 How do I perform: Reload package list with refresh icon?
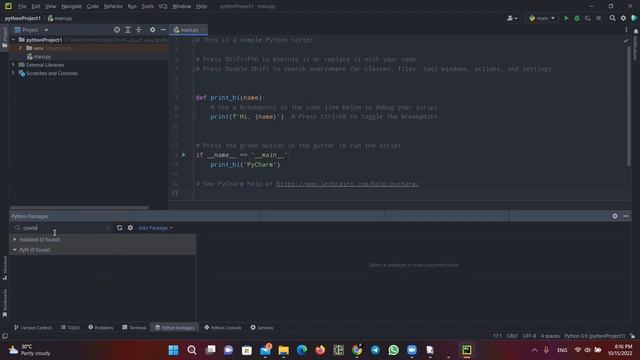click(x=119, y=228)
